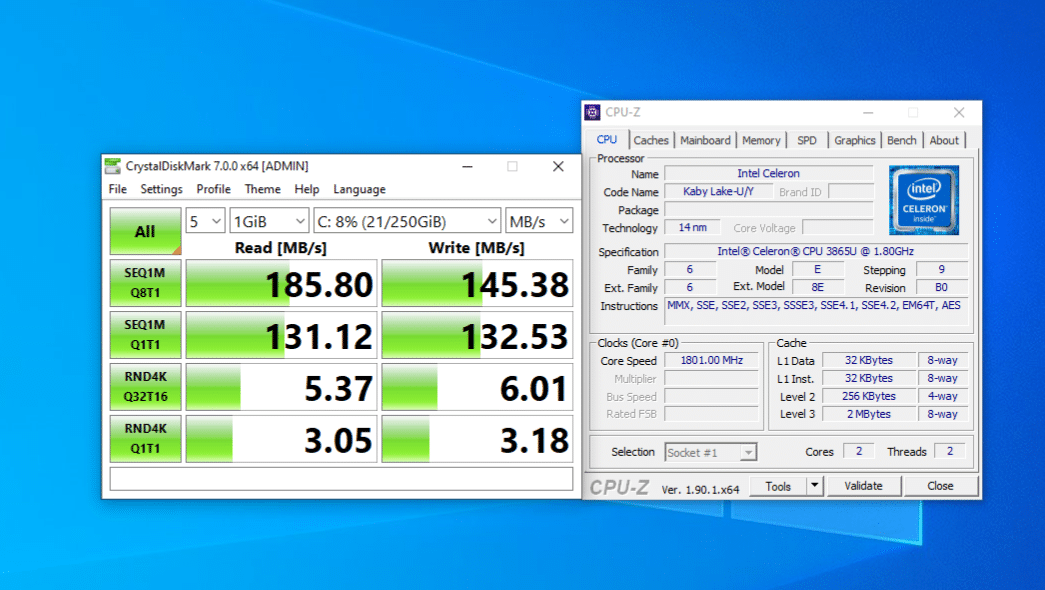Start the SEQ1M Q1T1 test

click(145, 335)
